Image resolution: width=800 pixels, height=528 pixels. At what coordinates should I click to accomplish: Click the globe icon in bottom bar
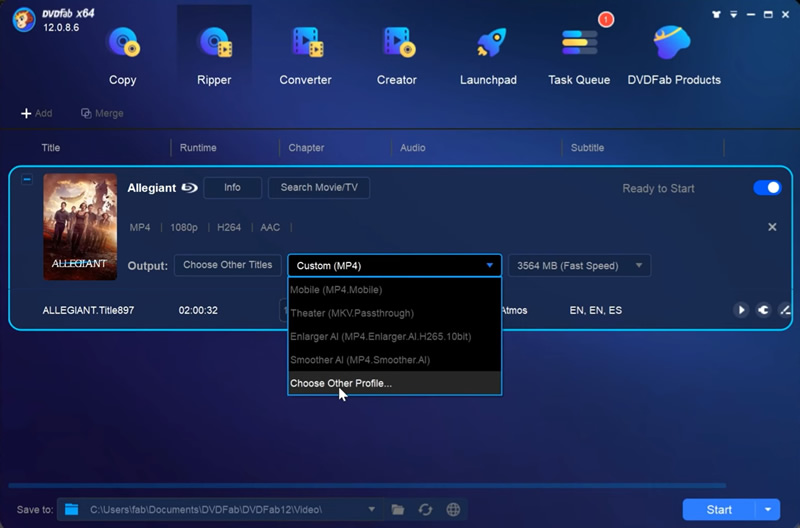point(453,510)
